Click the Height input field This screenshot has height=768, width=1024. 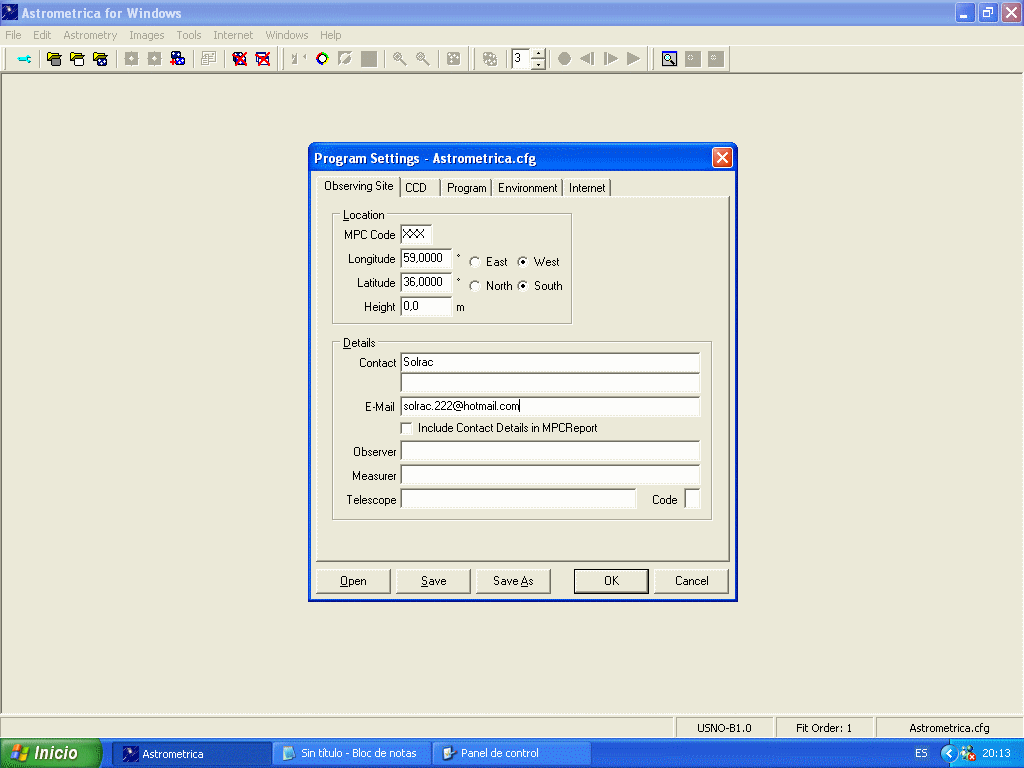[x=426, y=306]
